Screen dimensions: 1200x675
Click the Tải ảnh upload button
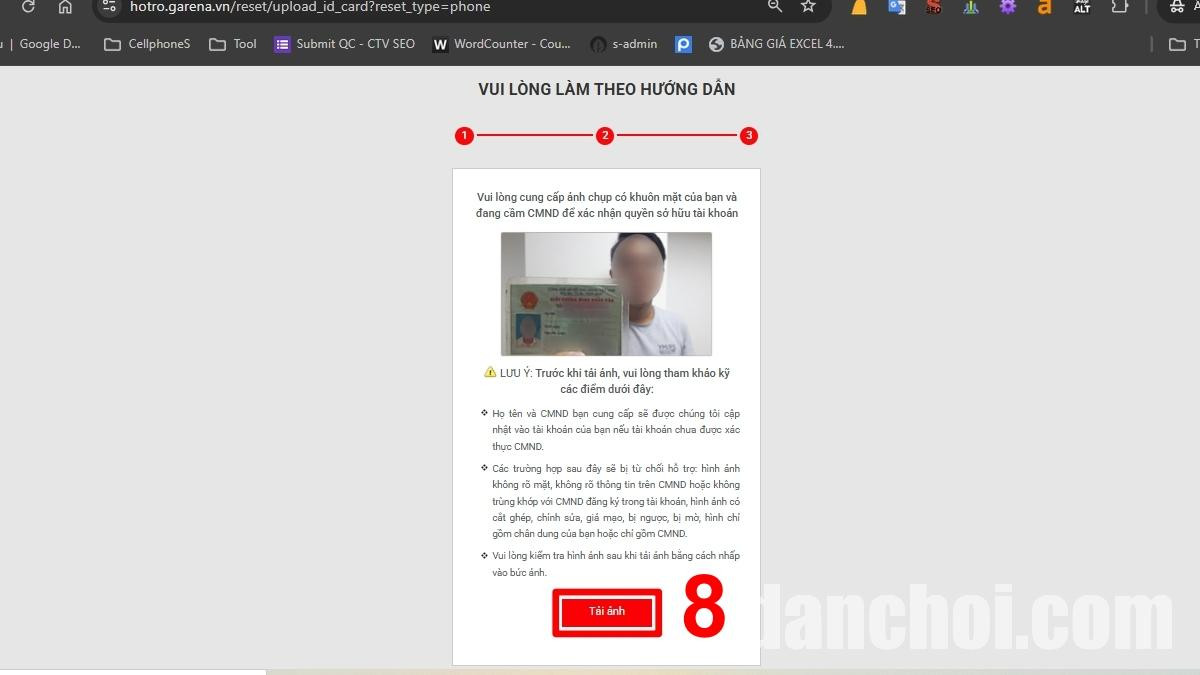[606, 612]
